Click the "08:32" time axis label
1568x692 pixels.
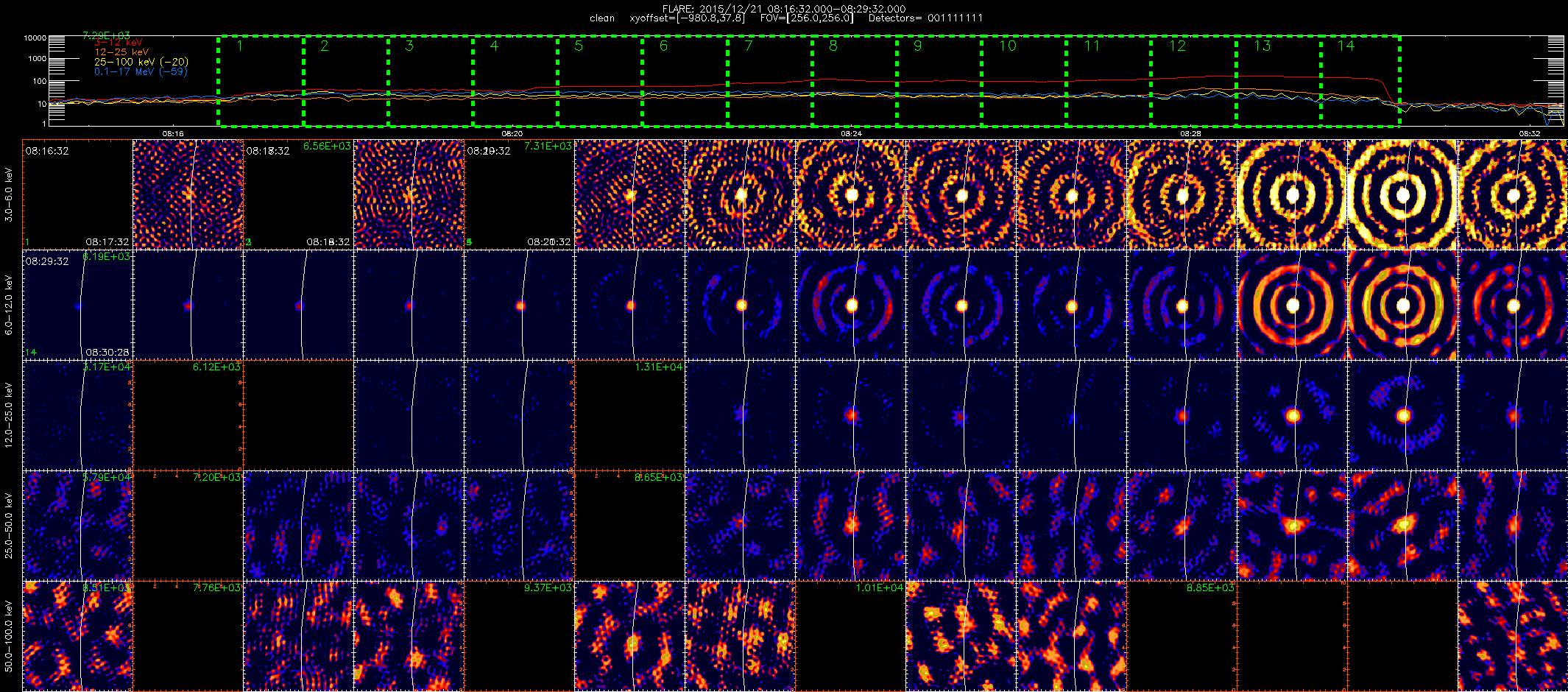point(1530,133)
